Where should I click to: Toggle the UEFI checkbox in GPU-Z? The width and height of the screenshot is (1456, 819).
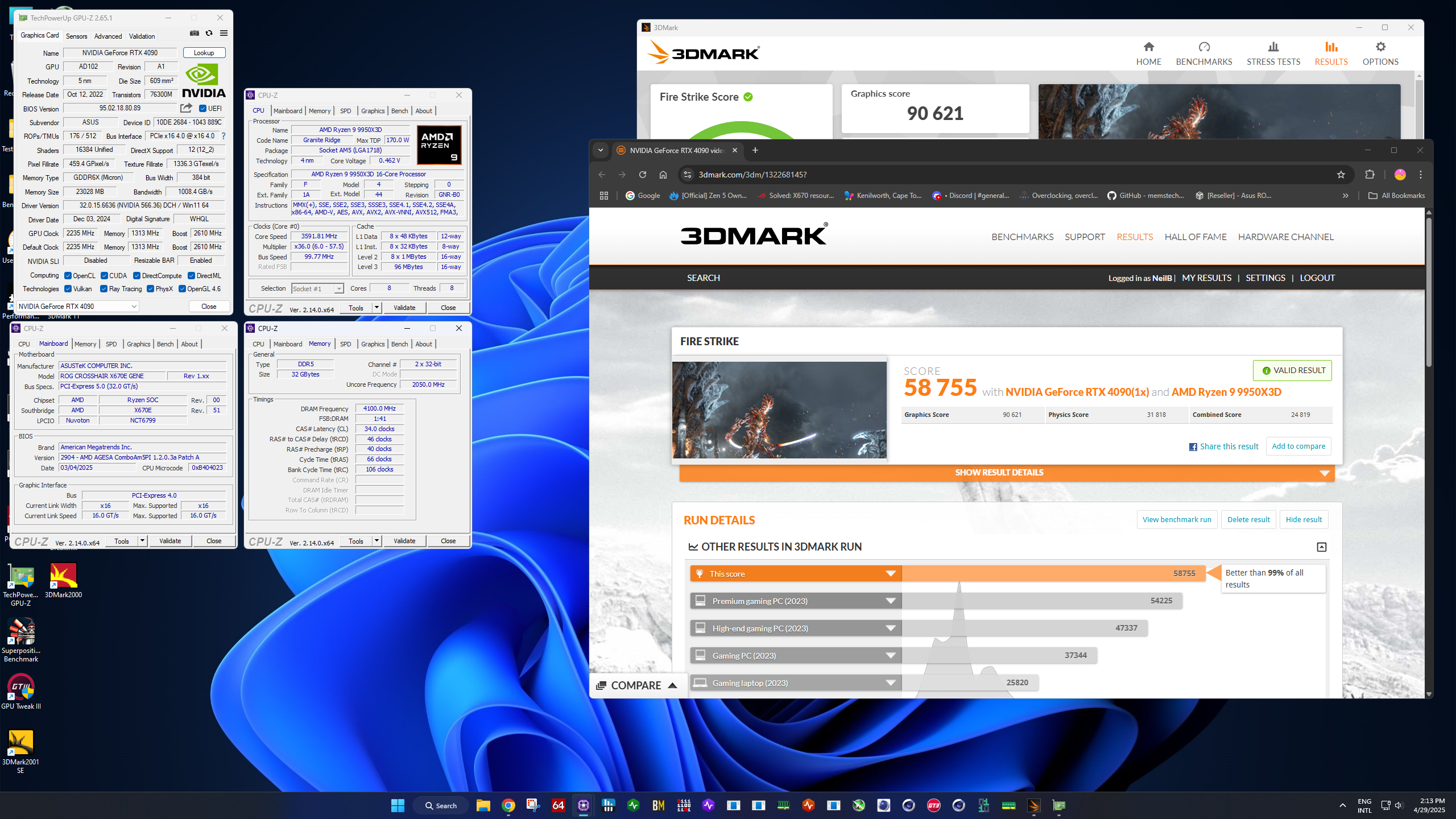[202, 108]
